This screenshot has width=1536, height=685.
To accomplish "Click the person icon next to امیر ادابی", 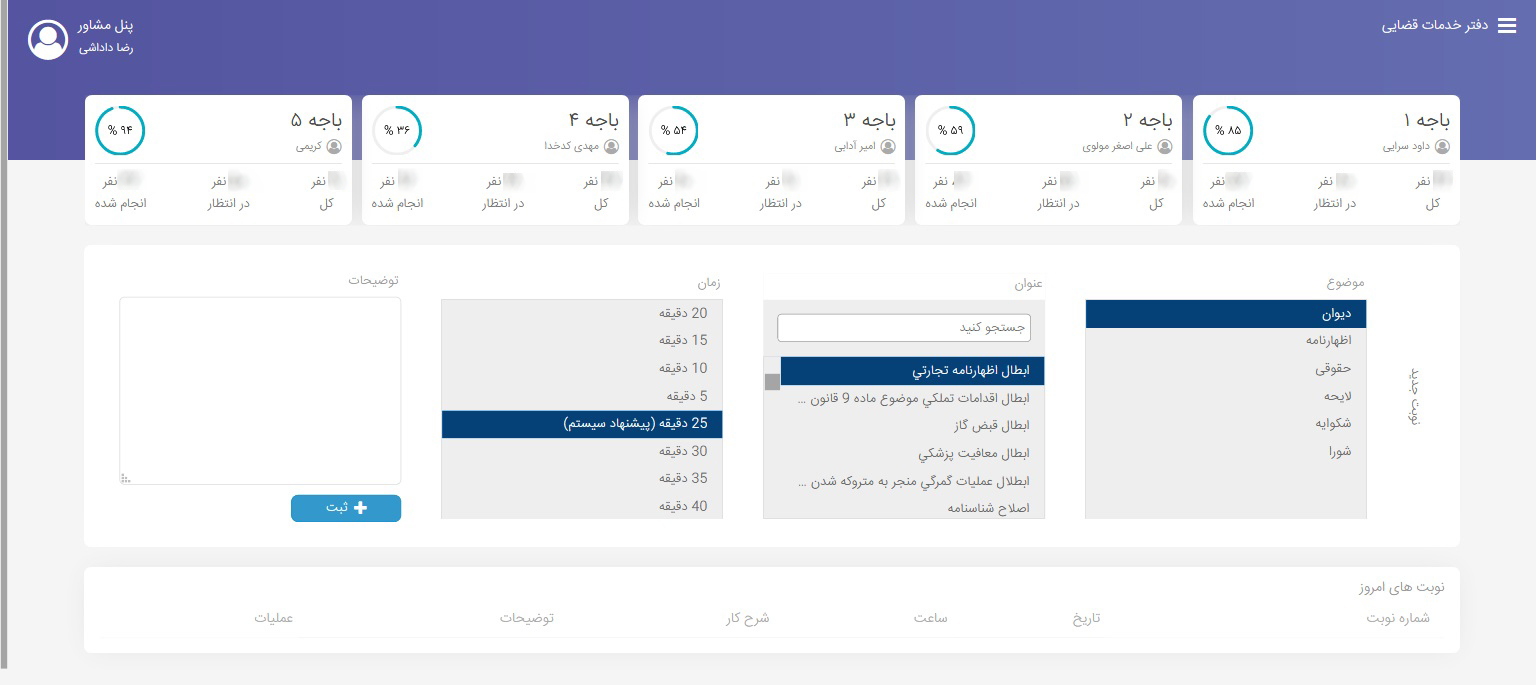I will (888, 146).
